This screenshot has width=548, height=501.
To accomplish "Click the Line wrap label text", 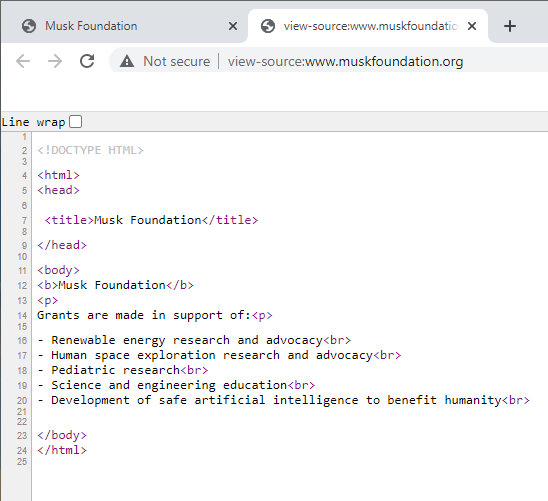I will coord(33,122).
